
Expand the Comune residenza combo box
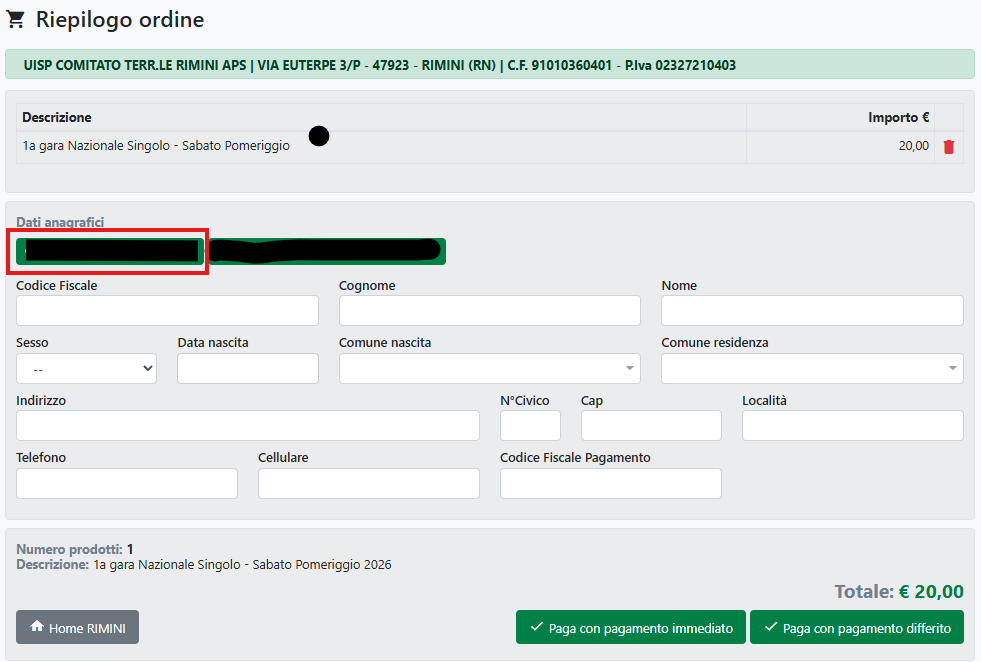[x=811, y=368]
